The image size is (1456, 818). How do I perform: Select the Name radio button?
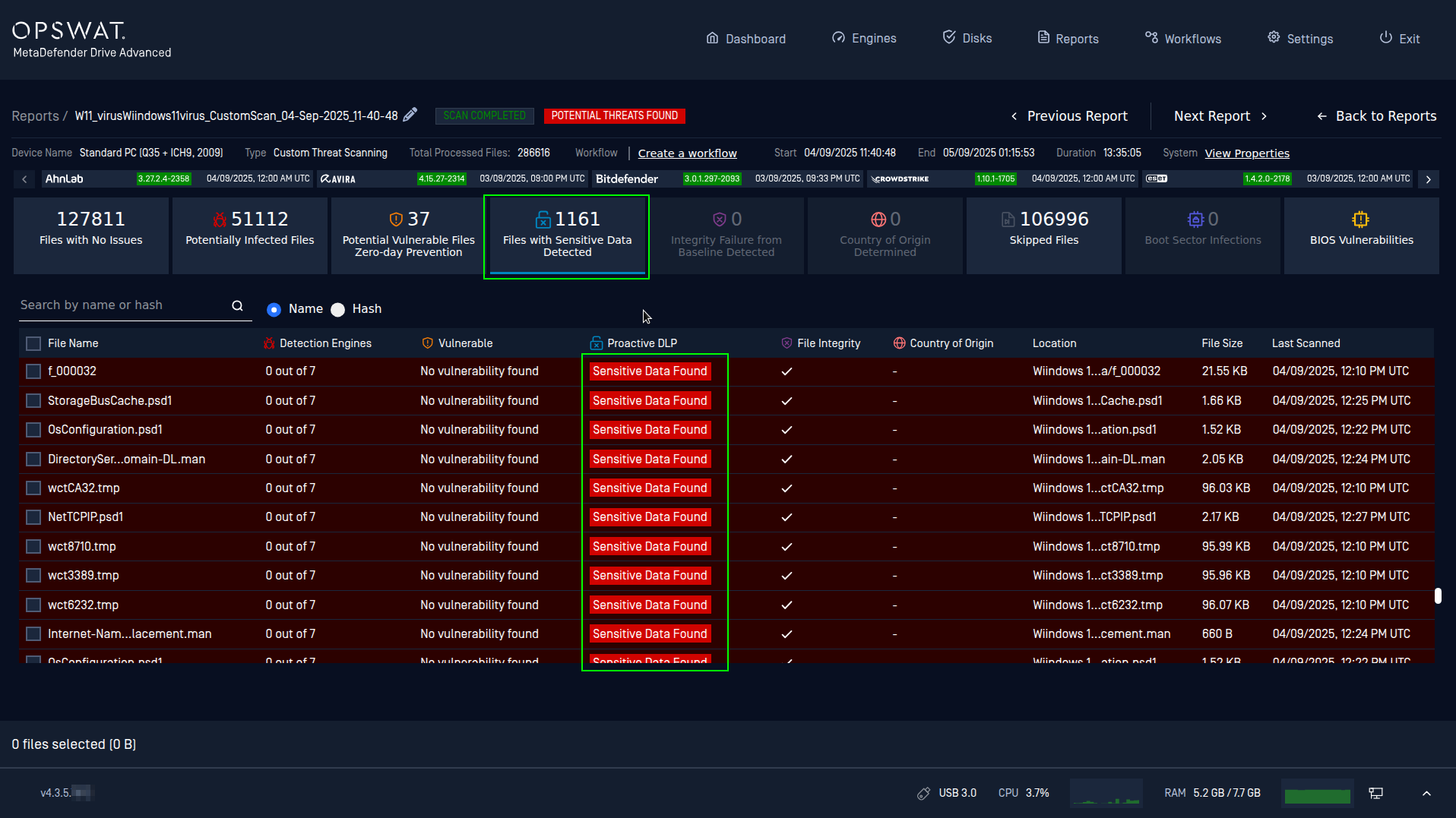(274, 309)
